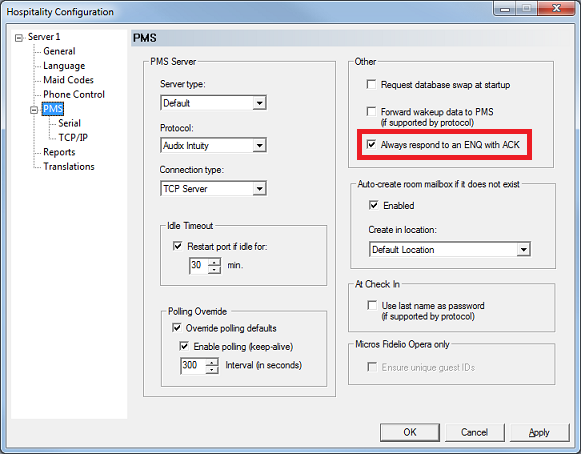
Task: Collapse the PMS tree node
Action: pos(34,110)
